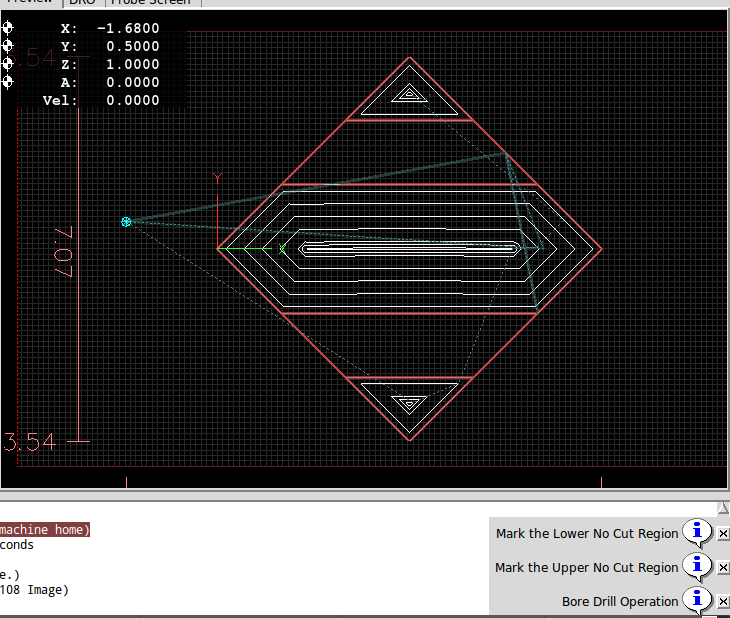
Task: Click the Vel velocity readout value
Action: click(x=132, y=100)
